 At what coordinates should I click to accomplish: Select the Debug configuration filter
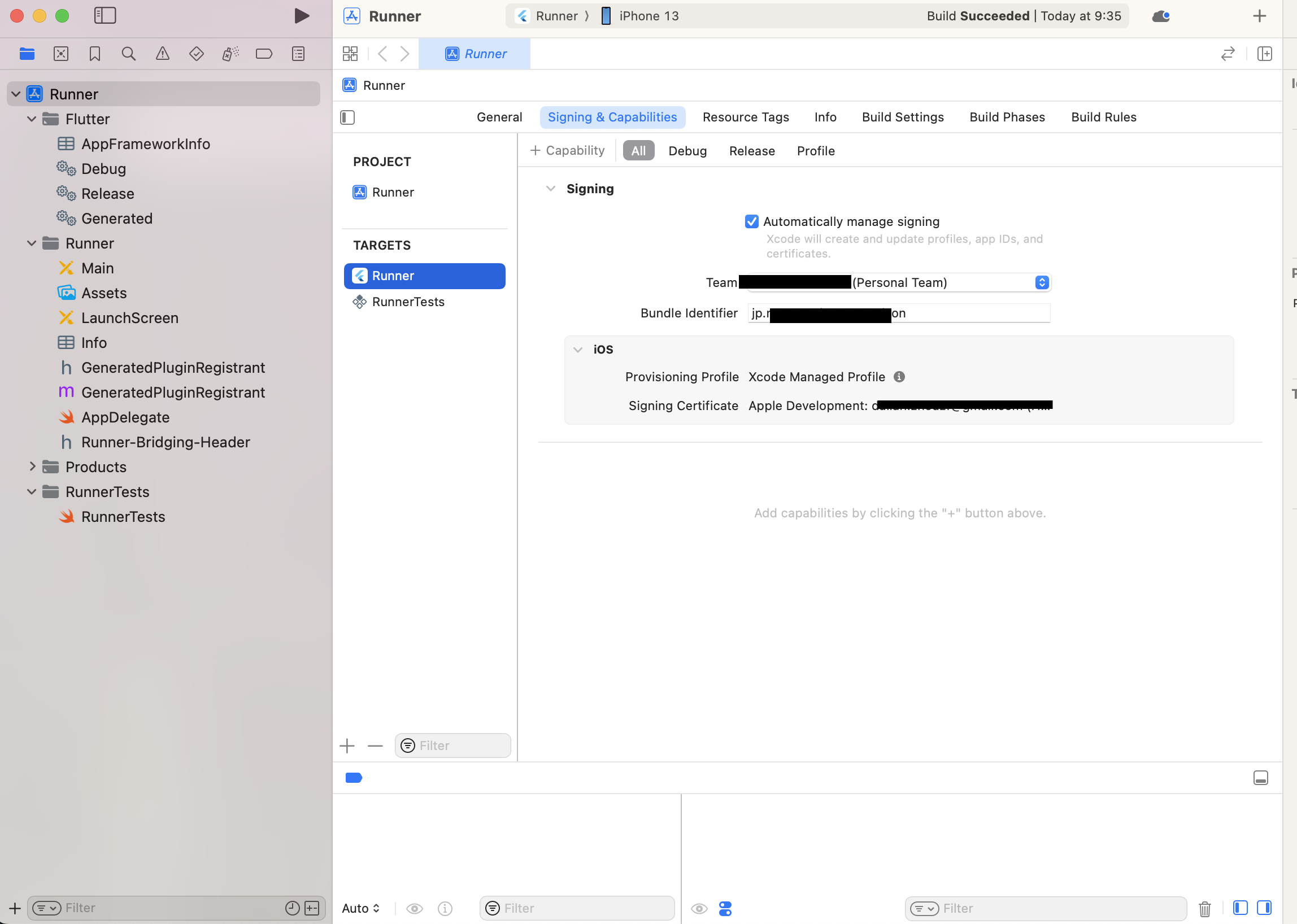[x=687, y=151]
